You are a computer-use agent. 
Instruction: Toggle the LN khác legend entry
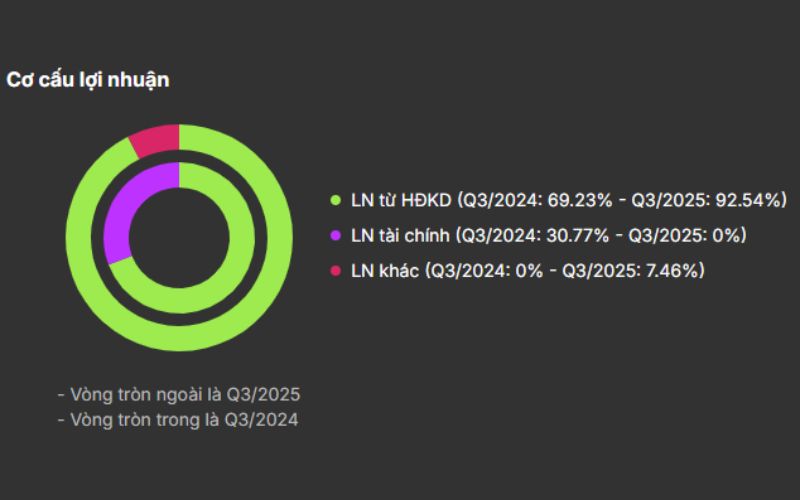387,270
